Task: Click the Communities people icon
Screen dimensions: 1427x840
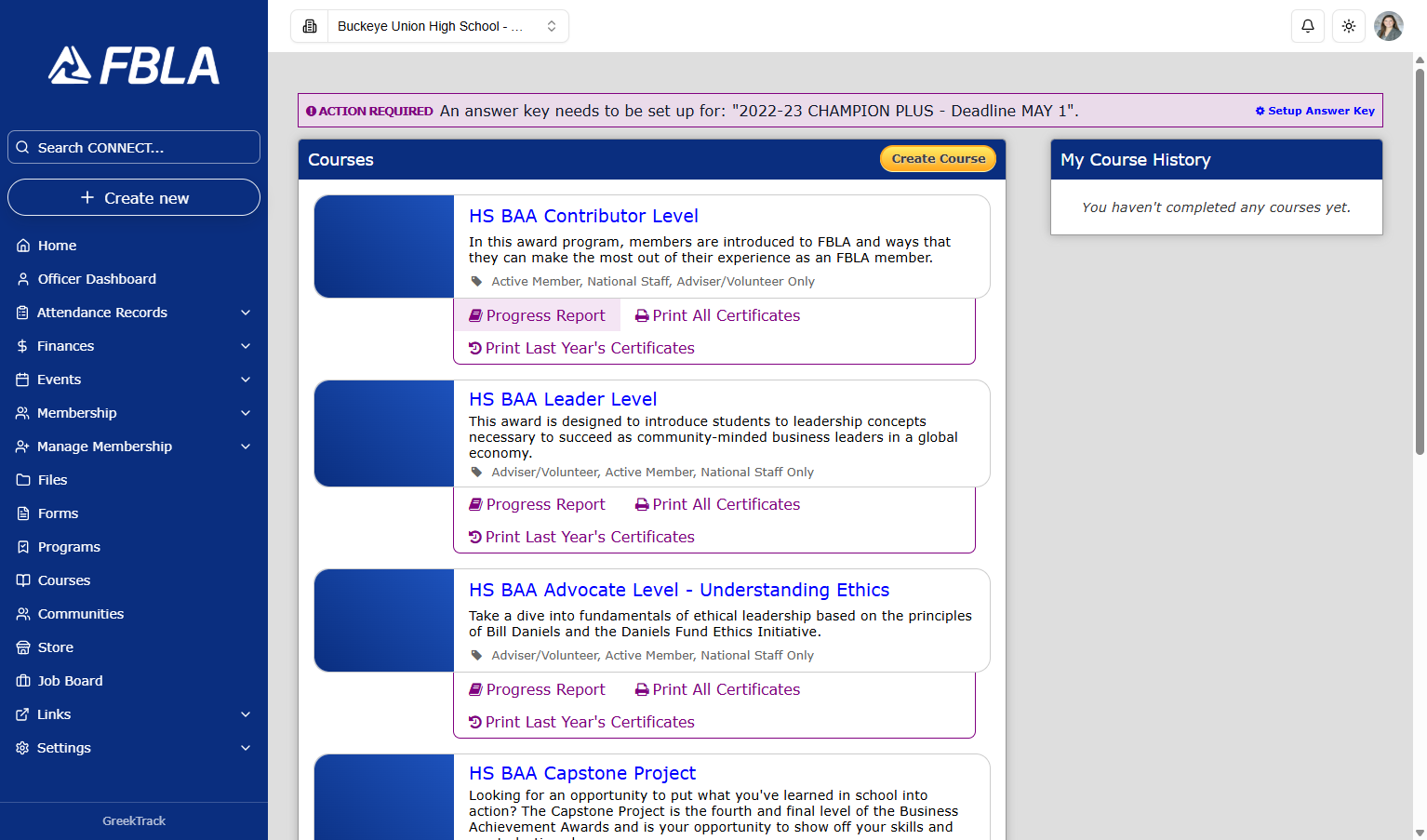Action: point(23,614)
